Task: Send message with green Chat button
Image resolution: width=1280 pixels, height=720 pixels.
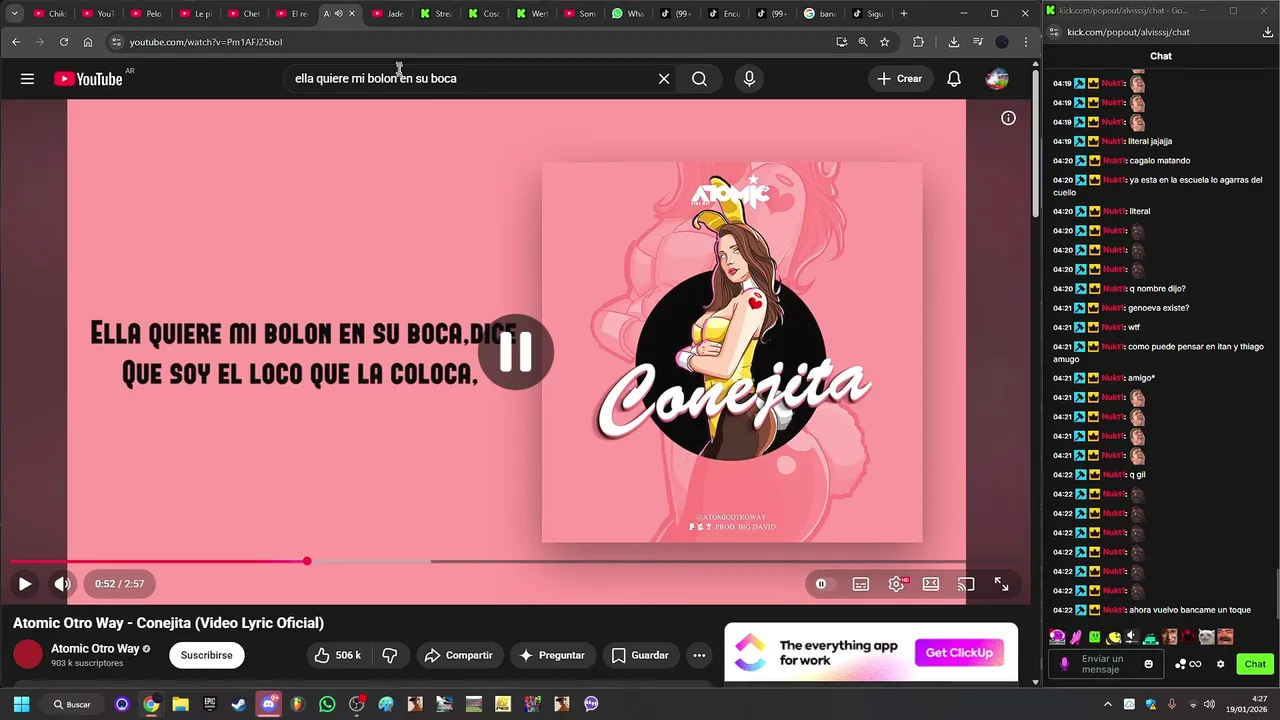Action: 1255,664
